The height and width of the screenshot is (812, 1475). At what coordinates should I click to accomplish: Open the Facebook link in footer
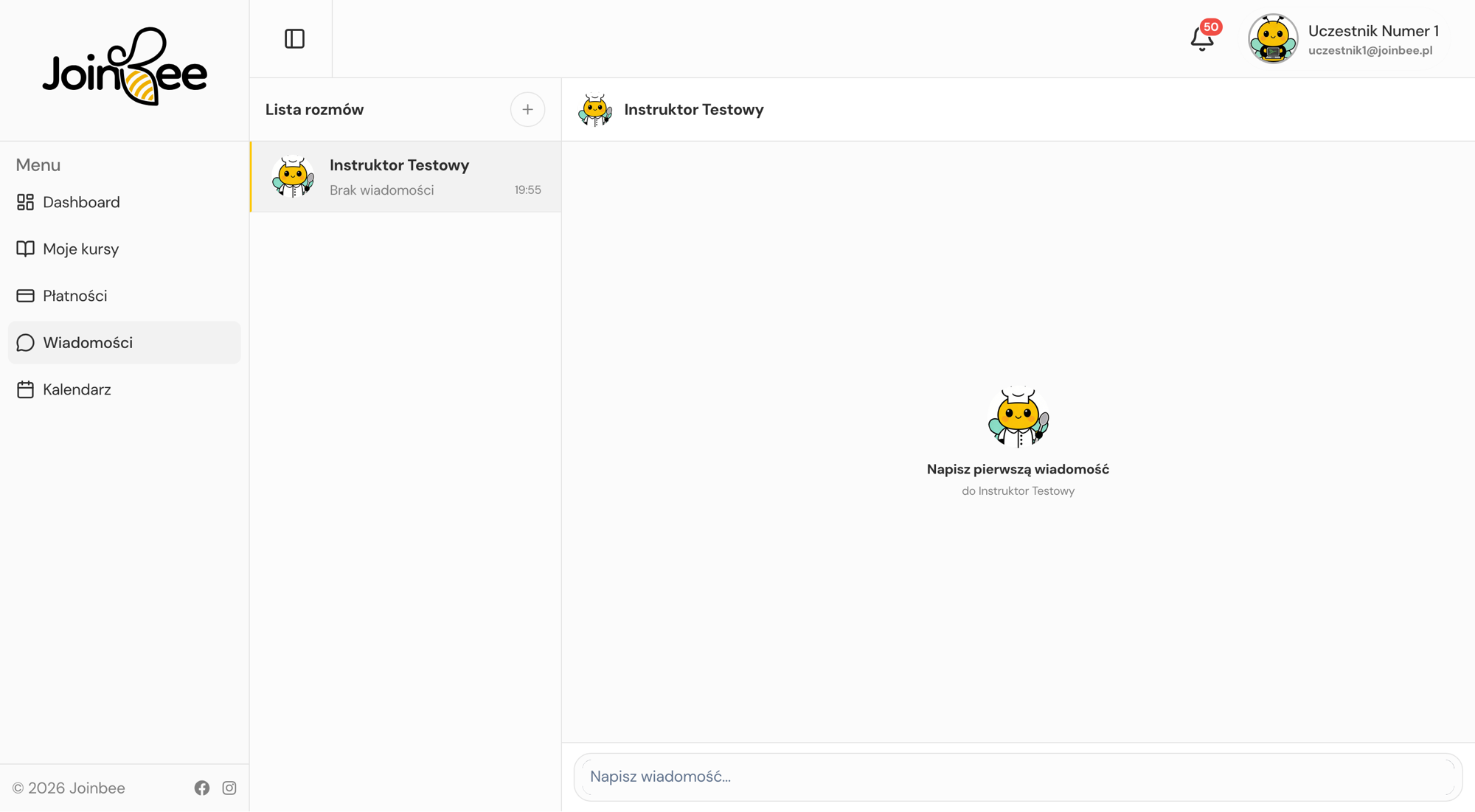point(202,788)
